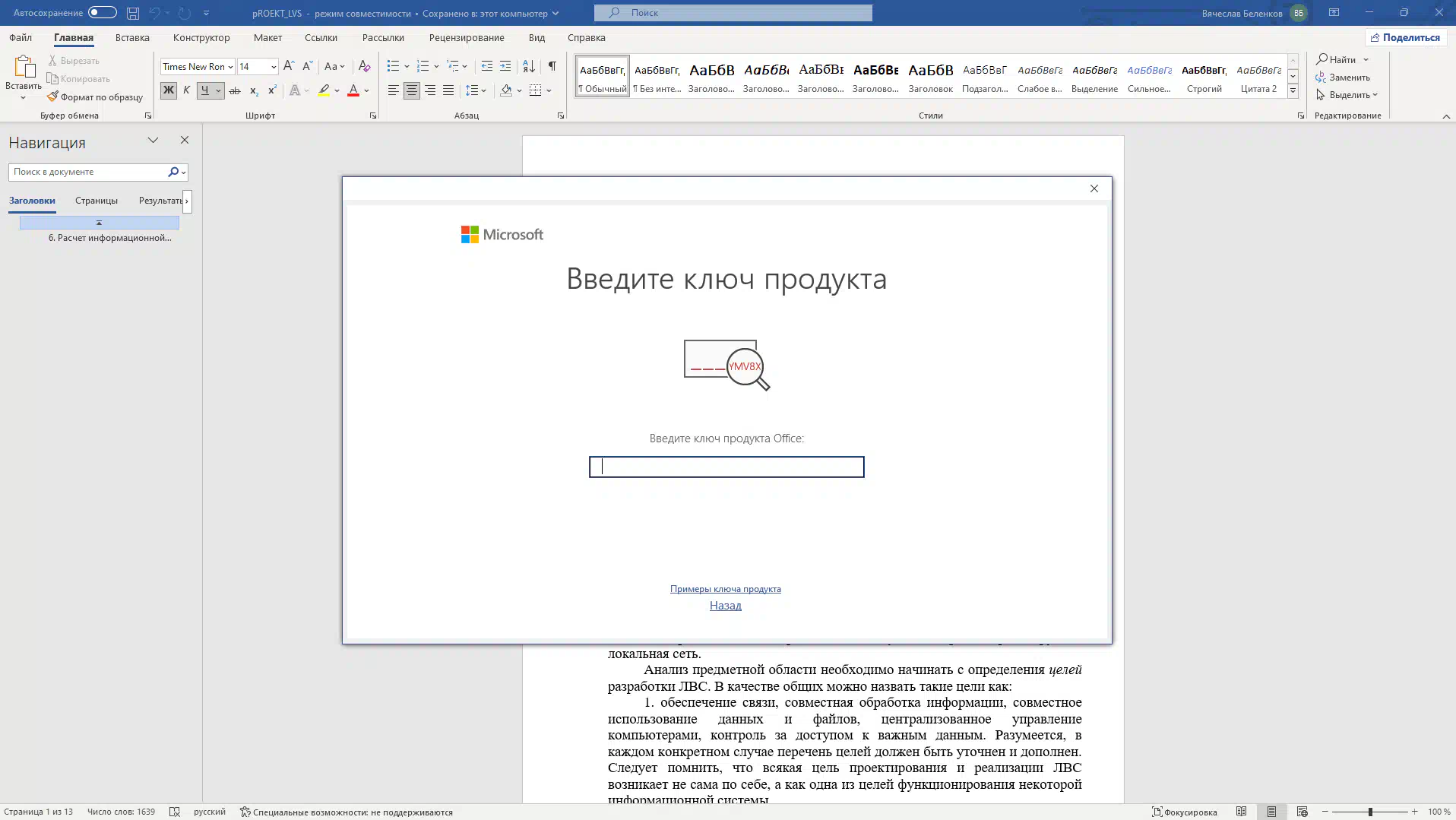
Task: Click the Replace button (Заменить)
Action: pos(1343,78)
